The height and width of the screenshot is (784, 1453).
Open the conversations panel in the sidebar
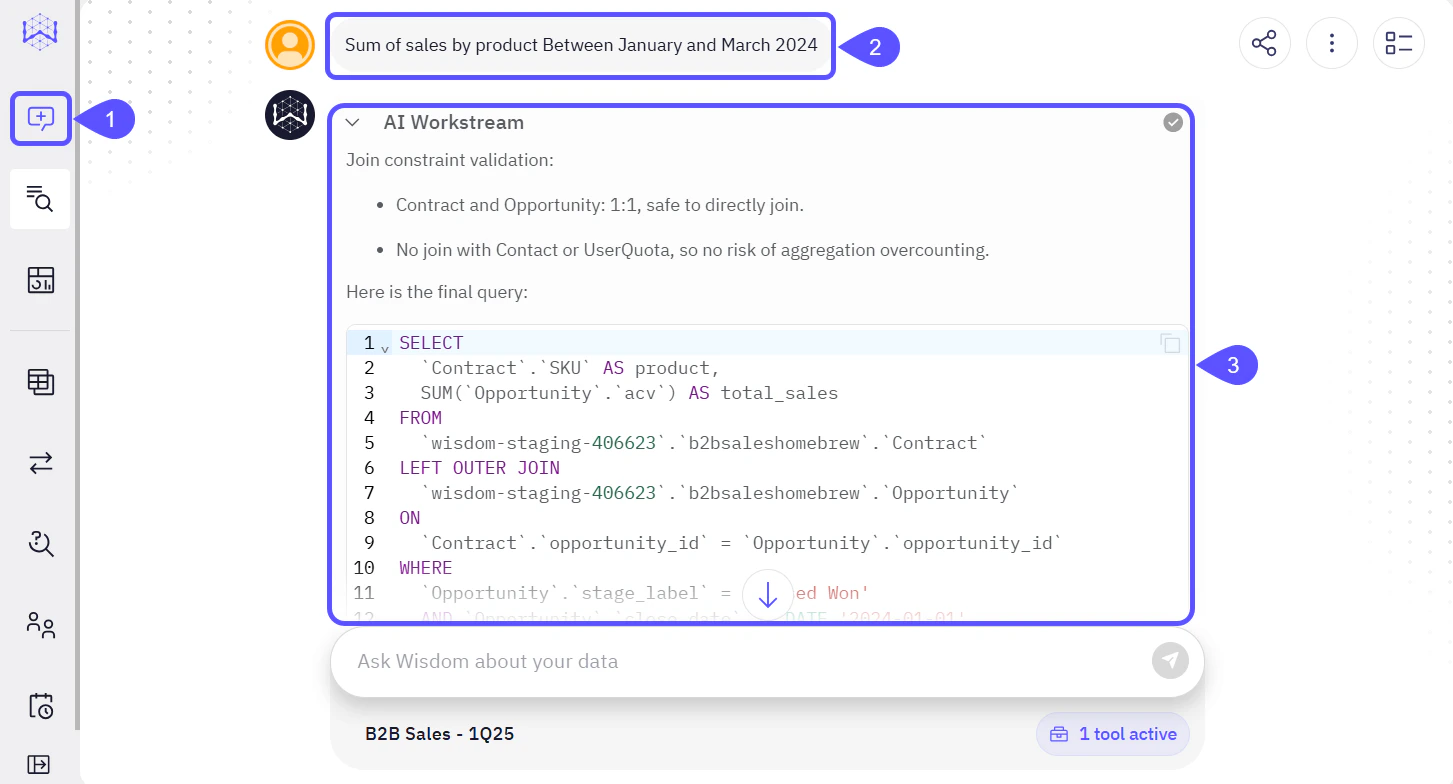pos(40,118)
